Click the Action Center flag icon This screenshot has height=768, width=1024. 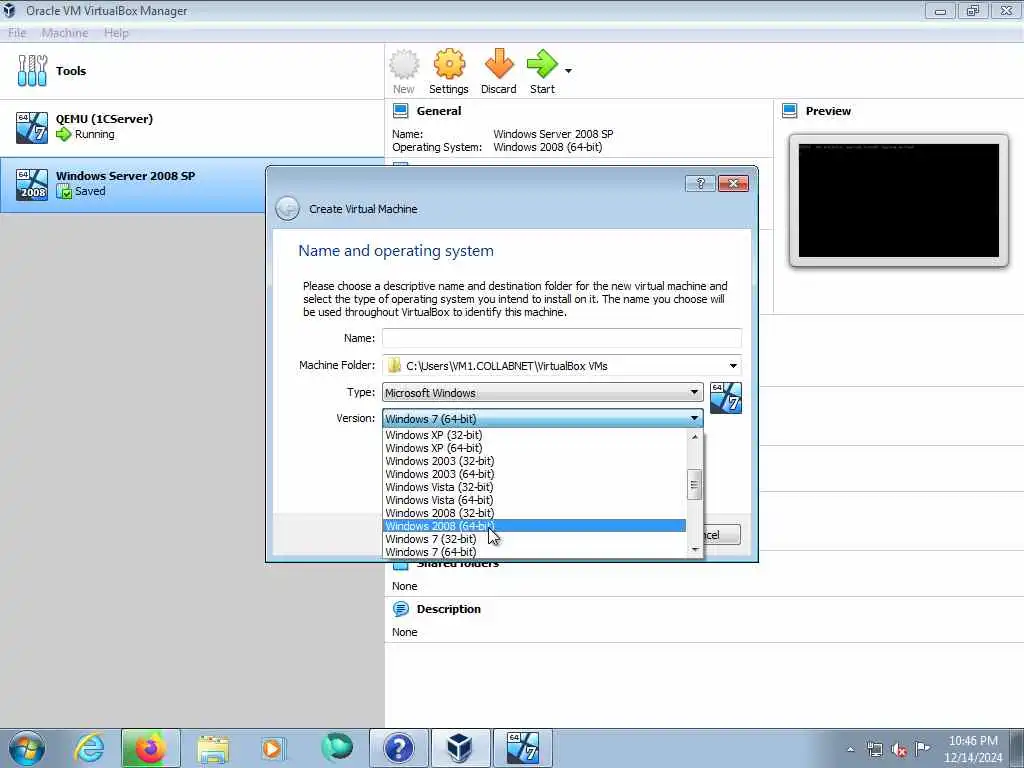[x=922, y=748]
